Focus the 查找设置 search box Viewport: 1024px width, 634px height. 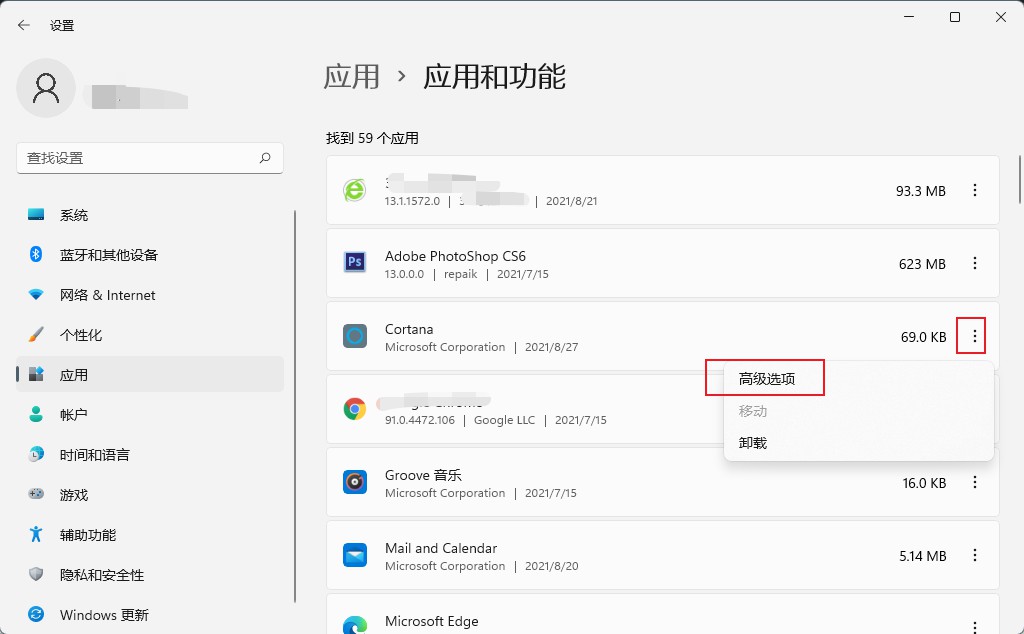point(150,158)
